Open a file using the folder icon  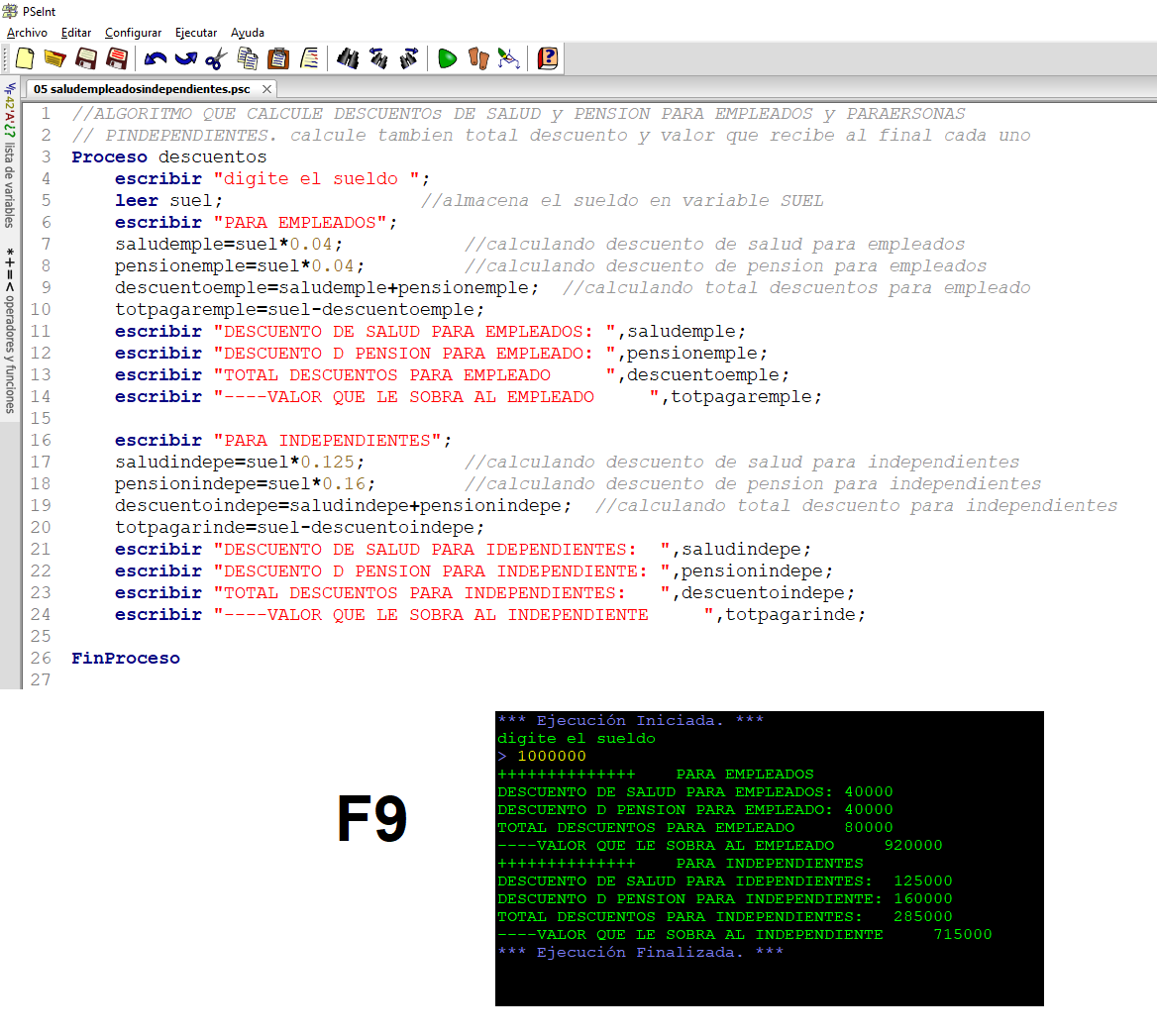55,58
